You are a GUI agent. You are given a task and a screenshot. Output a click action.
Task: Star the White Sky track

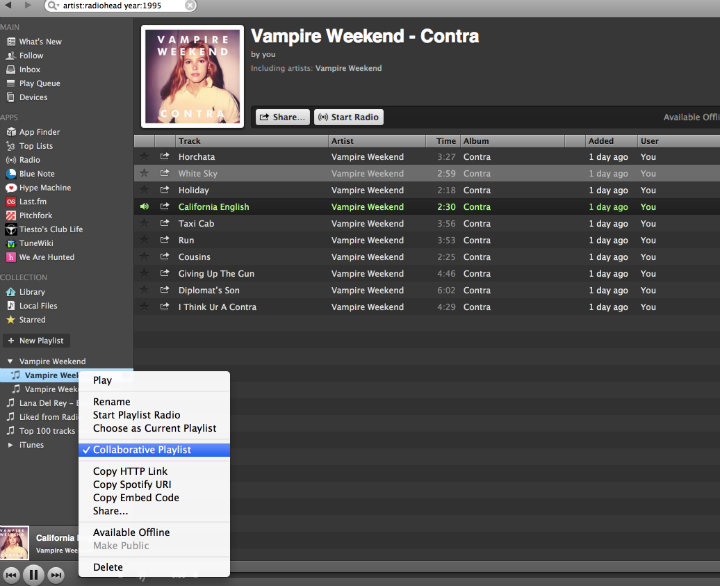[144, 173]
